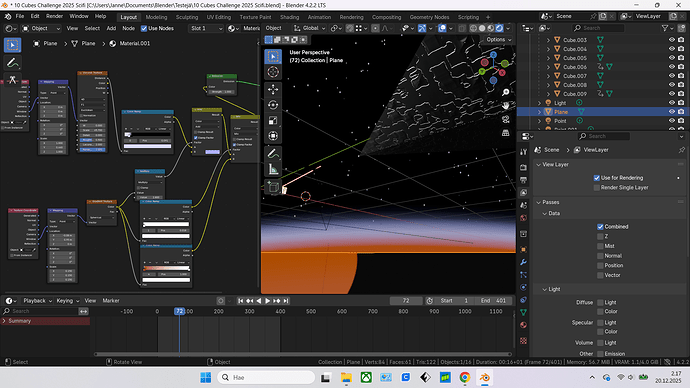The width and height of the screenshot is (690, 388).
Task: Open the World properties tab
Action: click(523, 218)
